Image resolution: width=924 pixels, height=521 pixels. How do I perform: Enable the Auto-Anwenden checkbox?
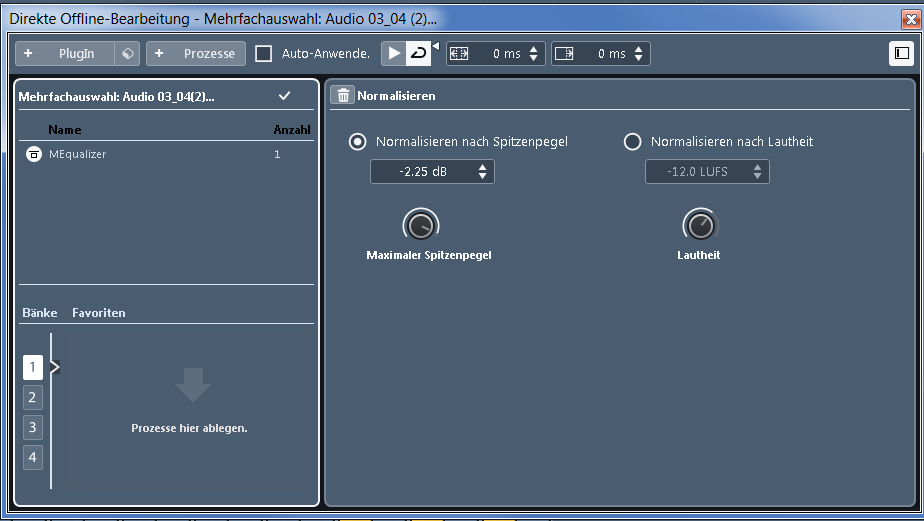(x=264, y=54)
